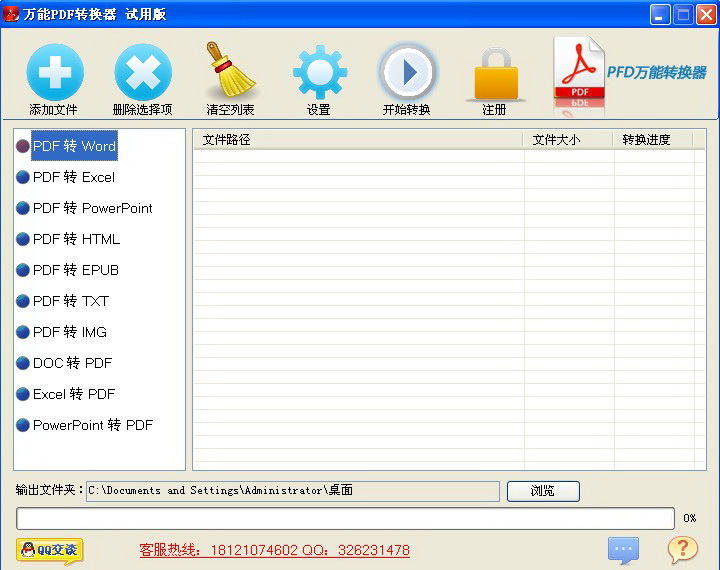Select PDF 转 EPUB conversion mode
This screenshot has height=570, width=720.
click(x=68, y=270)
